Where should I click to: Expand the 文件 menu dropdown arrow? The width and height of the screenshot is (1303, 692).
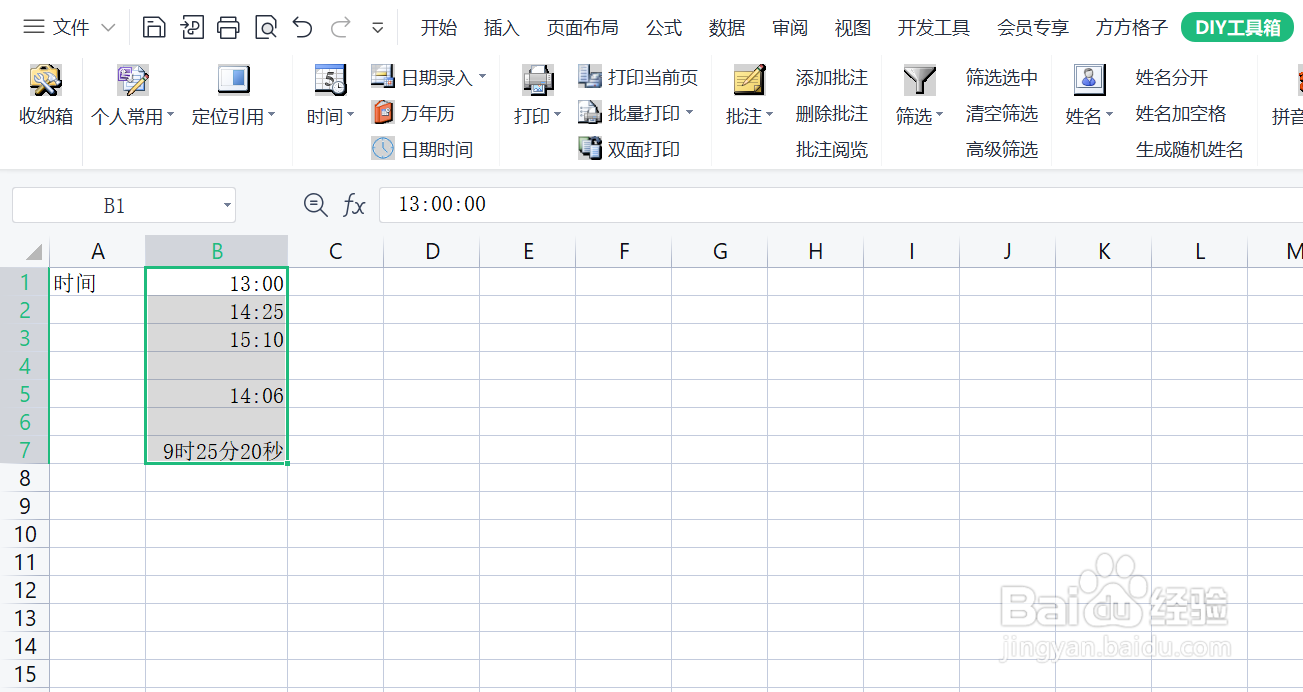pos(108,28)
